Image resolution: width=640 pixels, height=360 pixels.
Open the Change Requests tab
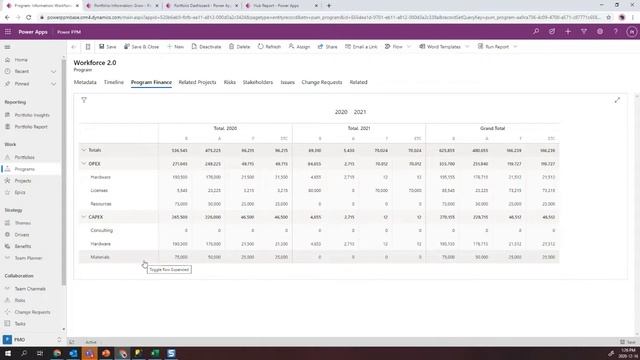tap(322, 82)
